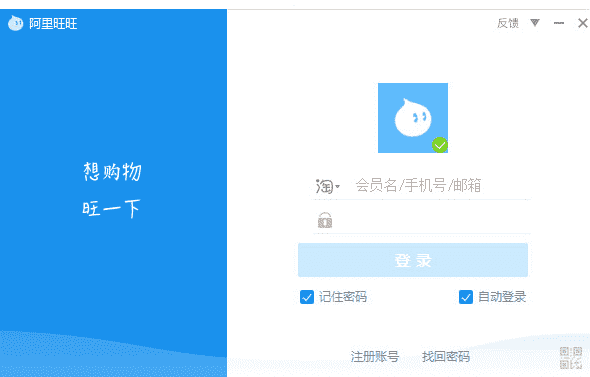Open the triangle settings menu in title bar

click(535, 23)
